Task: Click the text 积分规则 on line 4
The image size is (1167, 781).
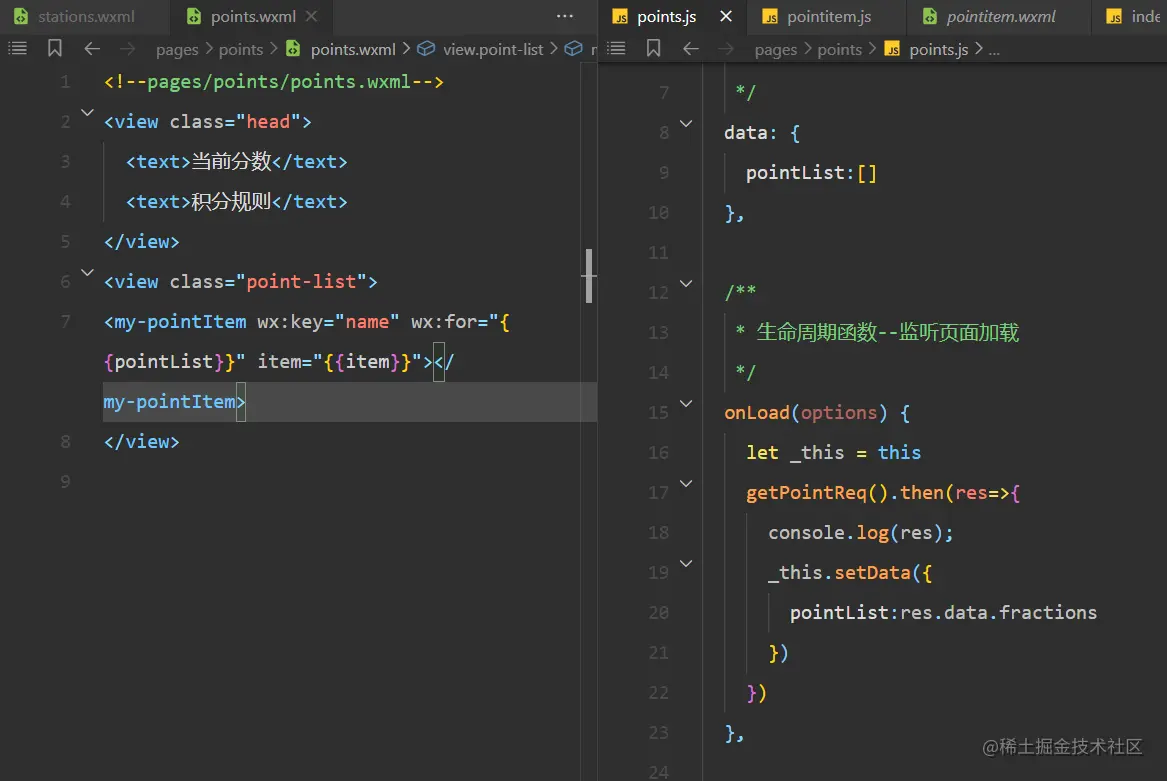Action: pos(231,202)
